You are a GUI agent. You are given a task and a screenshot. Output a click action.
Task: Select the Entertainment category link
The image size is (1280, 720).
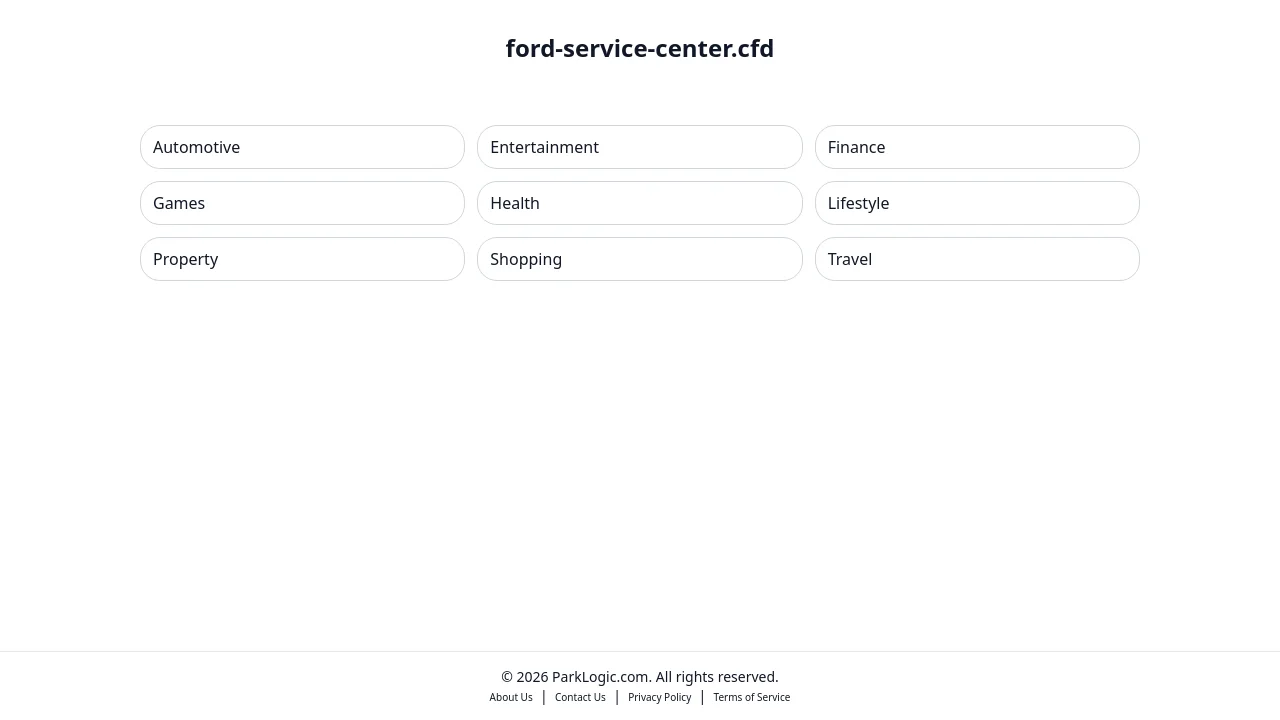pyautogui.click(x=639, y=147)
